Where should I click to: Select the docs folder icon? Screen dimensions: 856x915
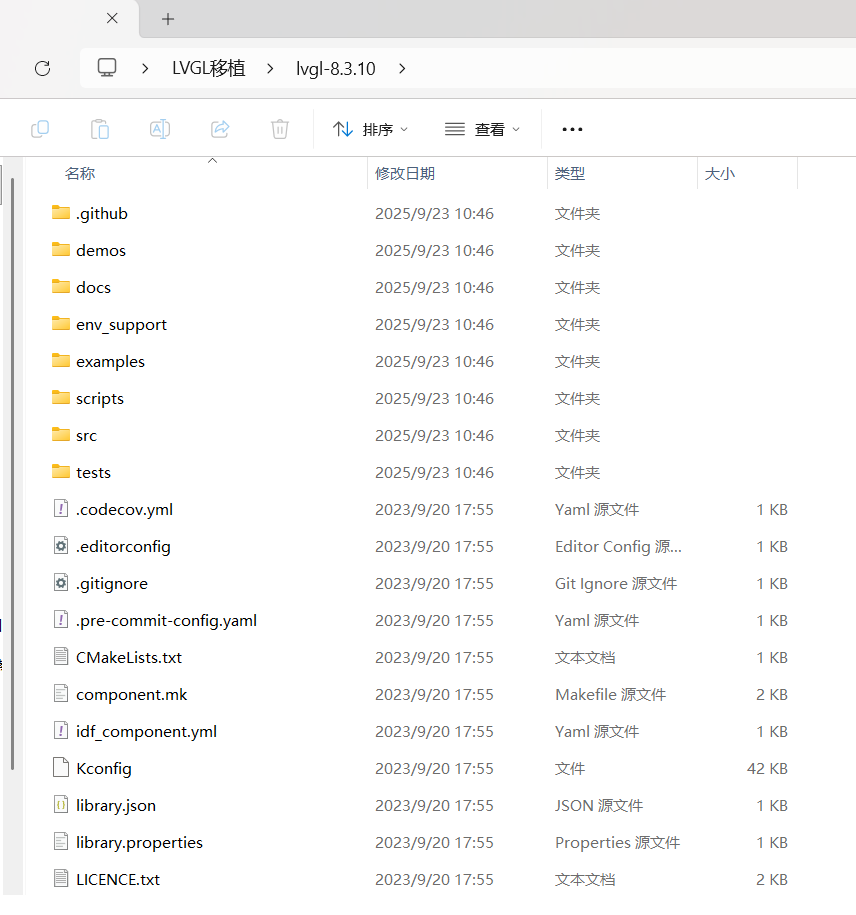point(61,287)
